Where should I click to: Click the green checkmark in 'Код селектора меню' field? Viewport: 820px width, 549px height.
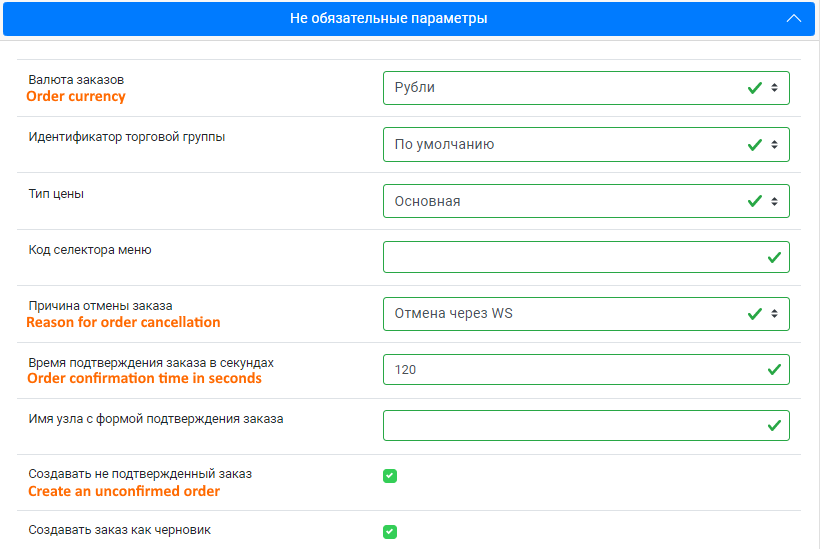click(x=775, y=257)
